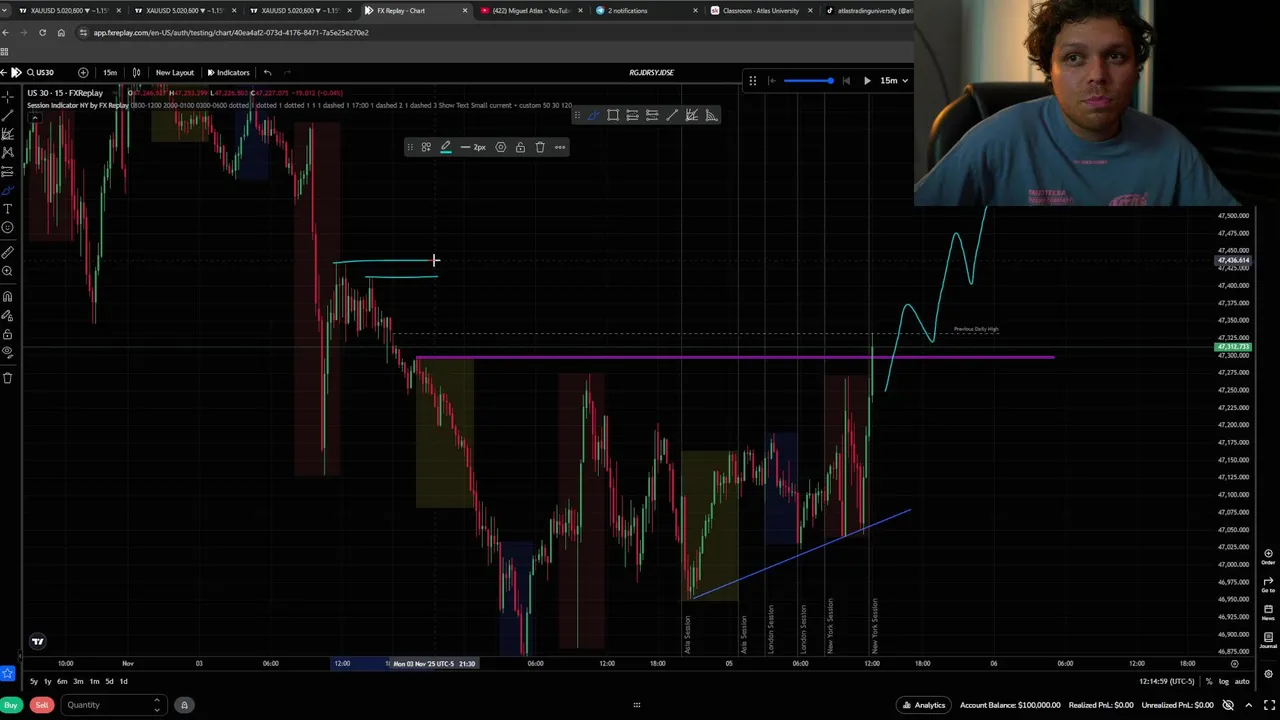Collapse the indicator legend chevron

pos(34,118)
